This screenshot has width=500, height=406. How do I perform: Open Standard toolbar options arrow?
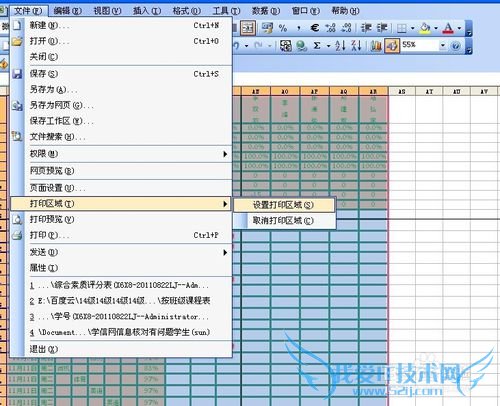(469, 46)
